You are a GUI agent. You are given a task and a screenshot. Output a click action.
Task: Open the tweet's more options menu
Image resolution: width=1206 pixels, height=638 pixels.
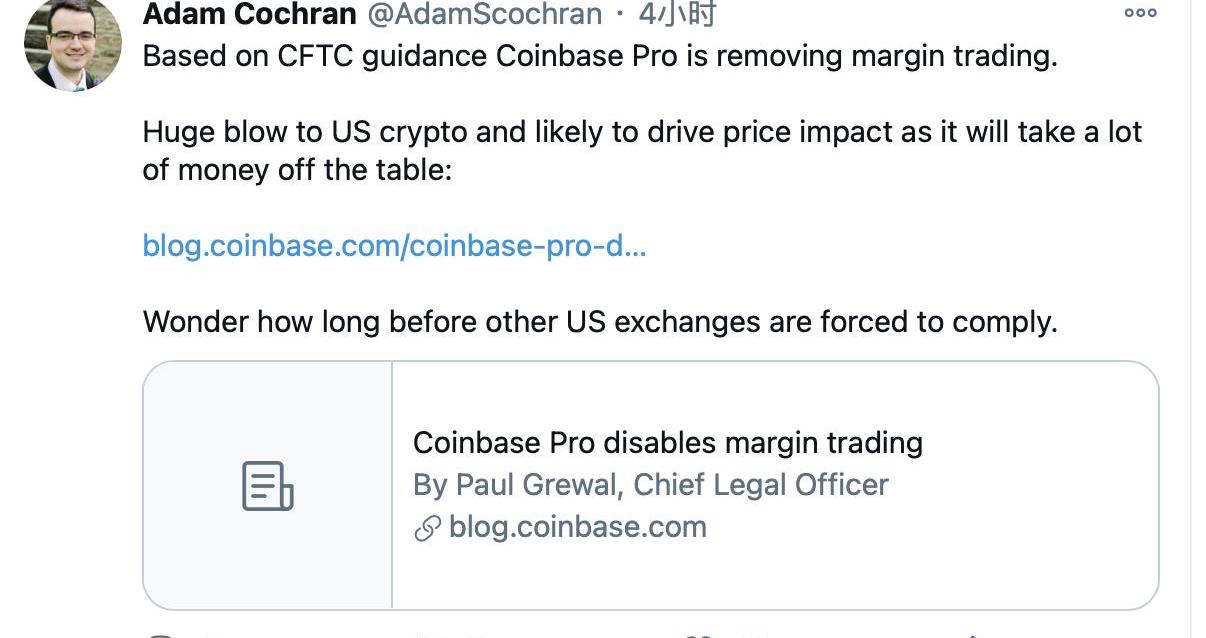pyautogui.click(x=1140, y=13)
